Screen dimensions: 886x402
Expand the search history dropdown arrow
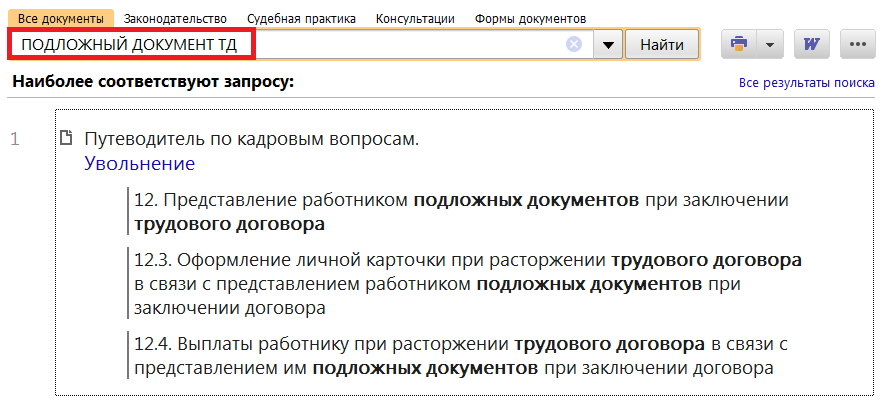click(608, 45)
